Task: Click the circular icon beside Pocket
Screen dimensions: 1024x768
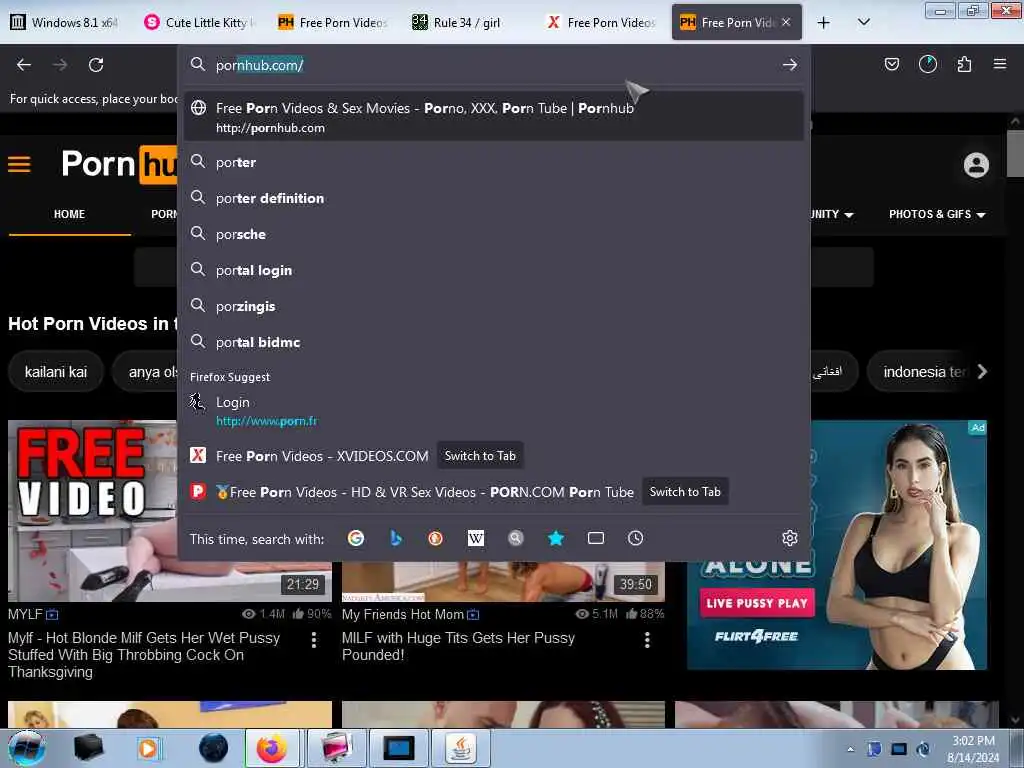Action: [x=927, y=64]
